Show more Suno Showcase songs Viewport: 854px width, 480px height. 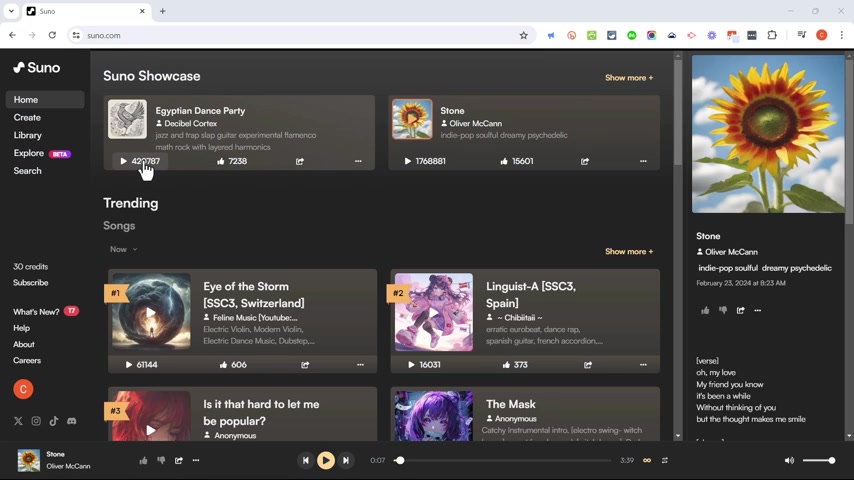629,78
